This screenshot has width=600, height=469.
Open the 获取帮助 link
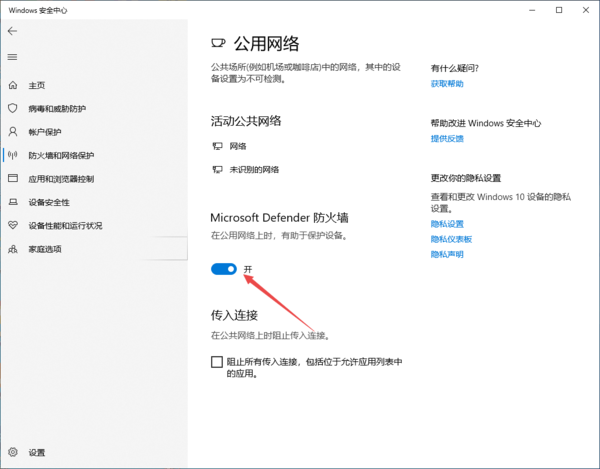(x=447, y=84)
